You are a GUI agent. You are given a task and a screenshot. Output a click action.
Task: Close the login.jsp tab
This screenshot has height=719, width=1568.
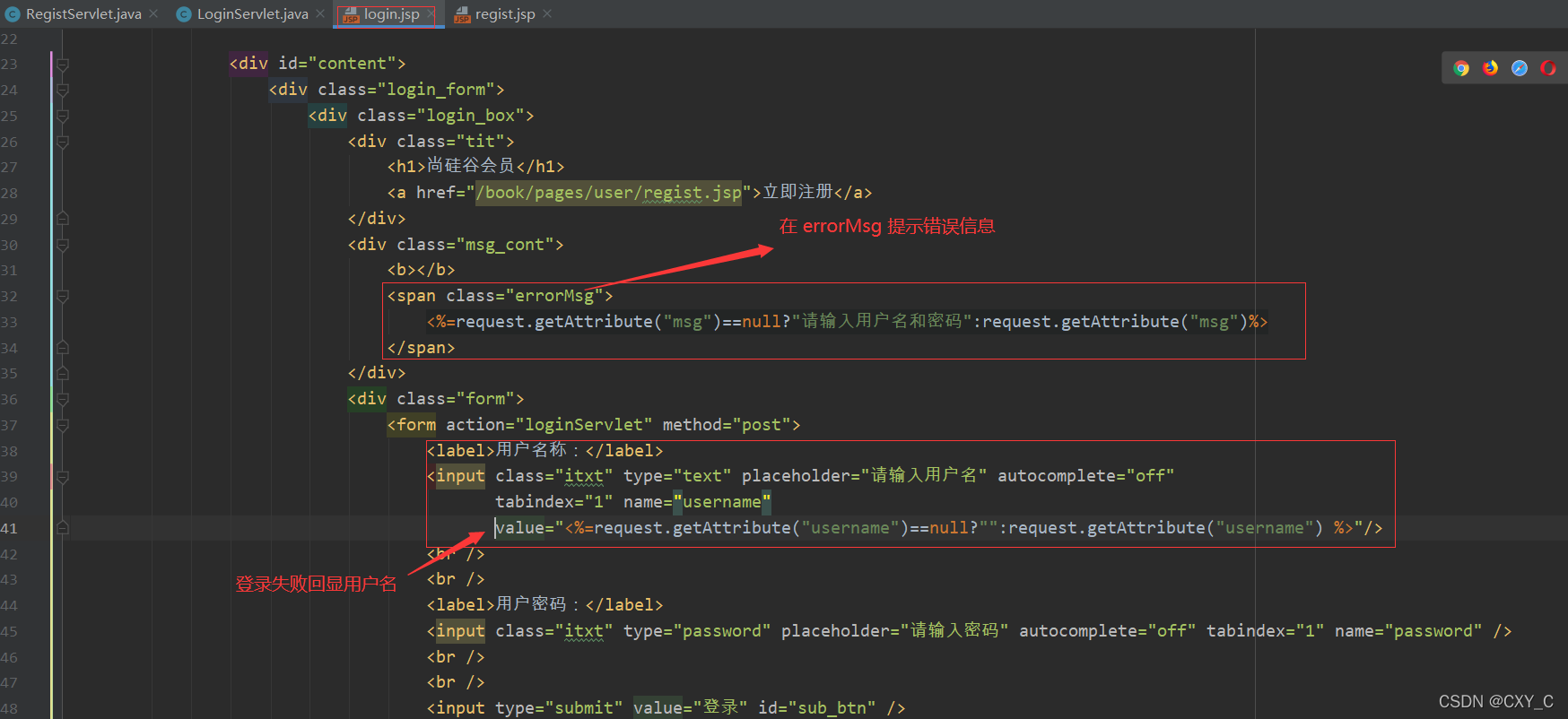(x=431, y=13)
